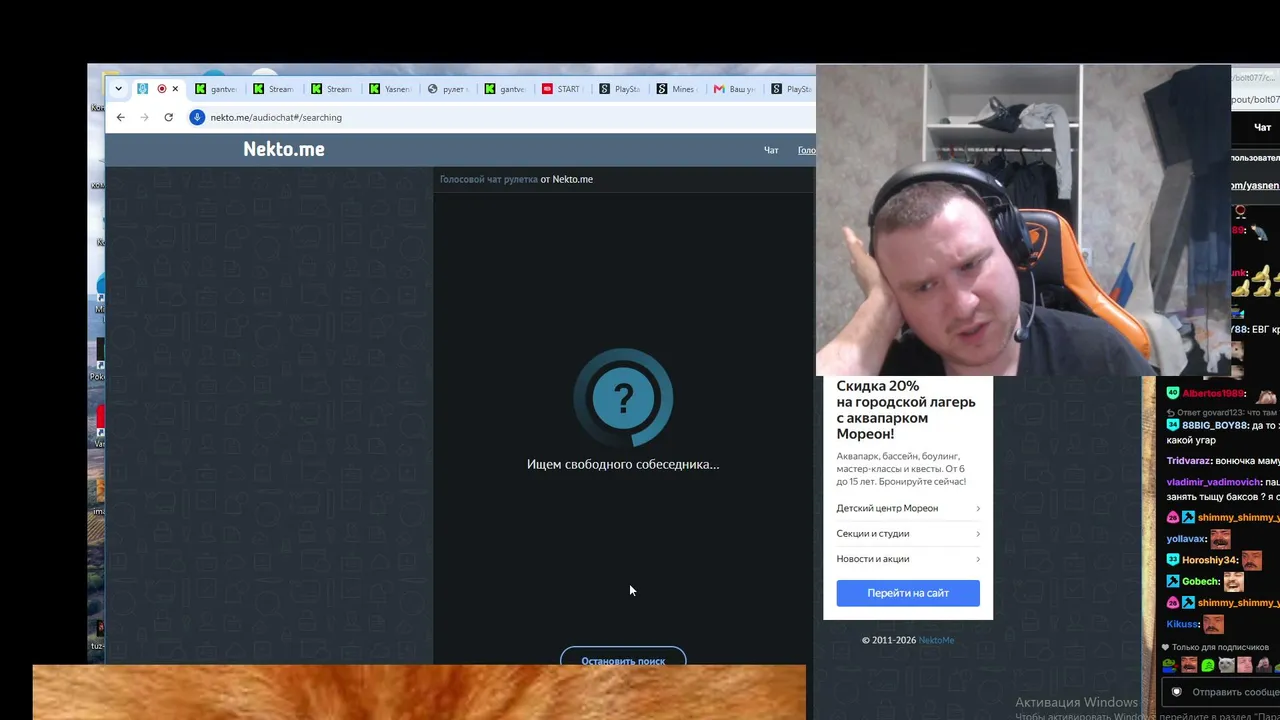Click the moderator badge beside Gobech
This screenshot has width=1280, height=720.
[x=1173, y=581]
